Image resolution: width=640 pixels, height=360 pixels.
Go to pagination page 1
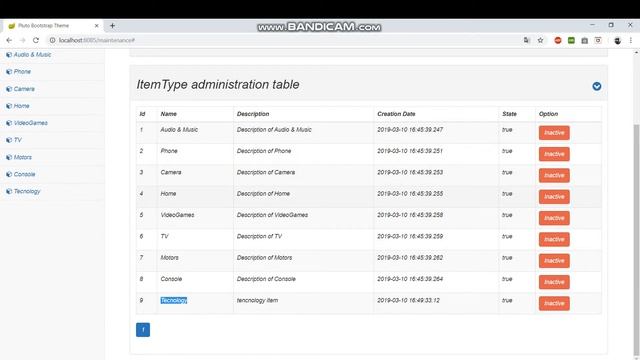143,330
